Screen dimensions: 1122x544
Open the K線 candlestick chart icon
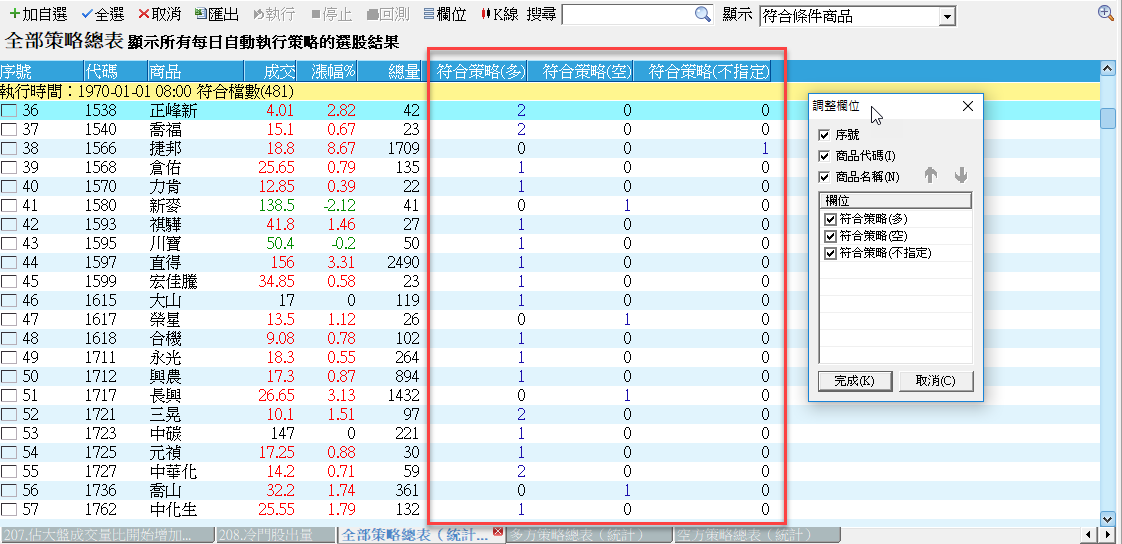point(487,15)
